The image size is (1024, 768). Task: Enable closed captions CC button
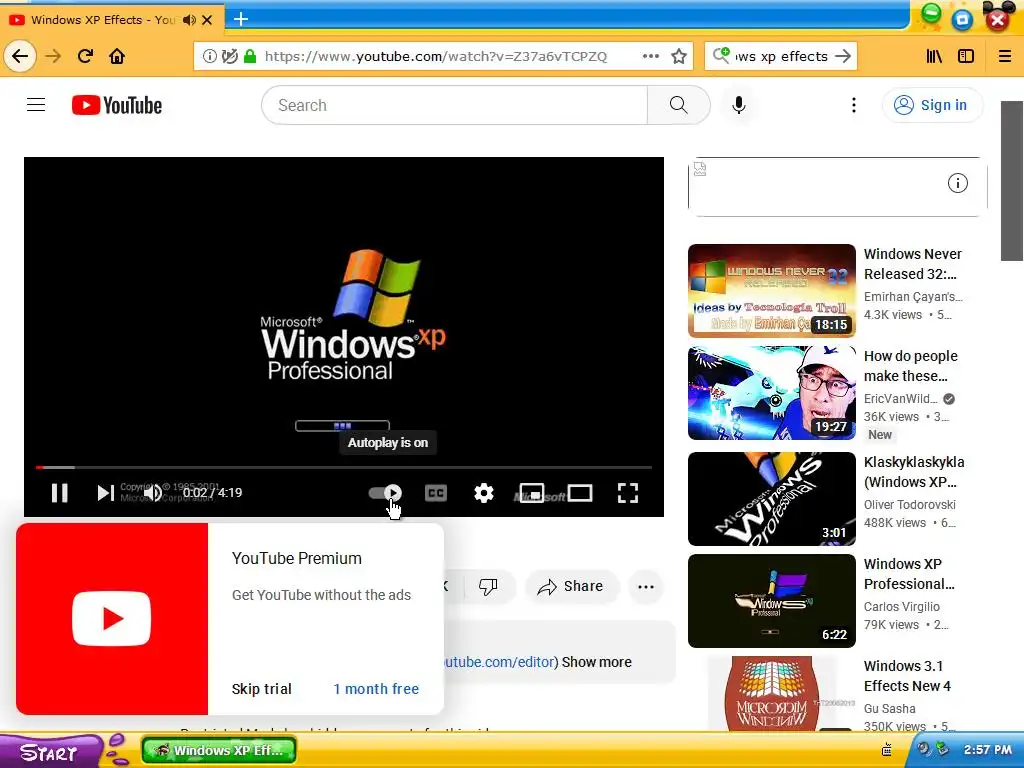click(x=436, y=493)
